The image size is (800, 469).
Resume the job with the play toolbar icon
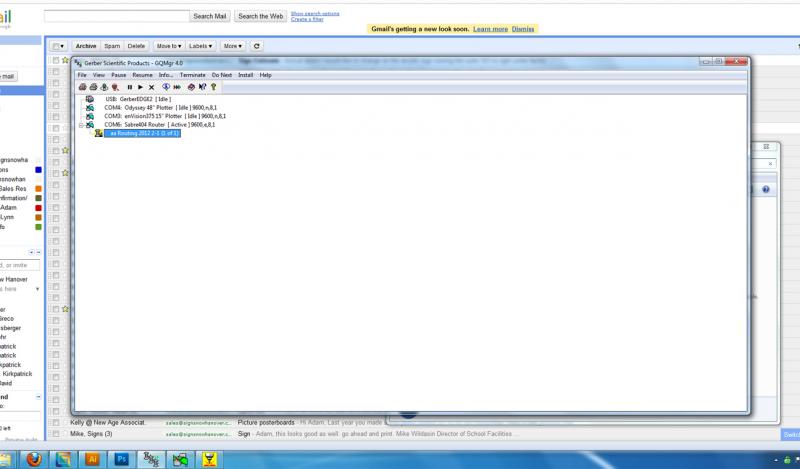[x=140, y=87]
